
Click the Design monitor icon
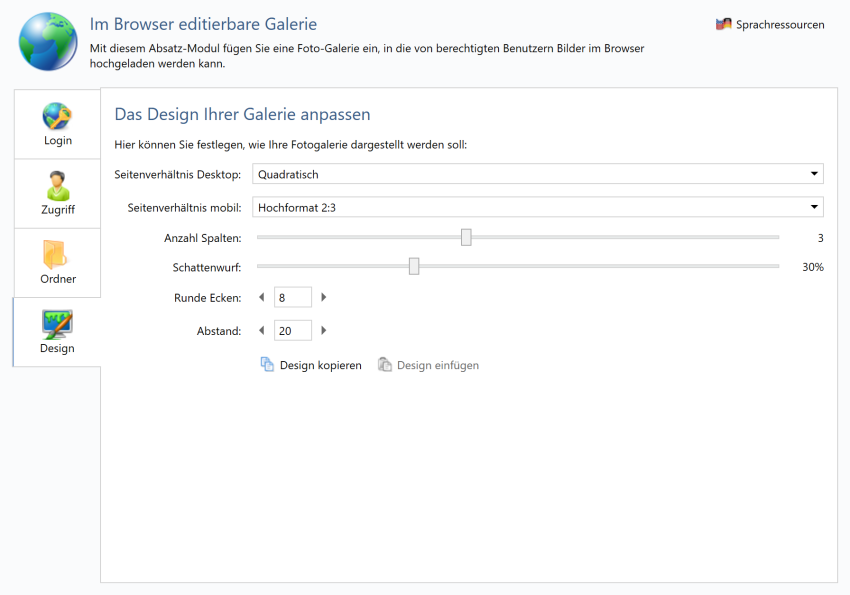pyautogui.click(x=57, y=323)
